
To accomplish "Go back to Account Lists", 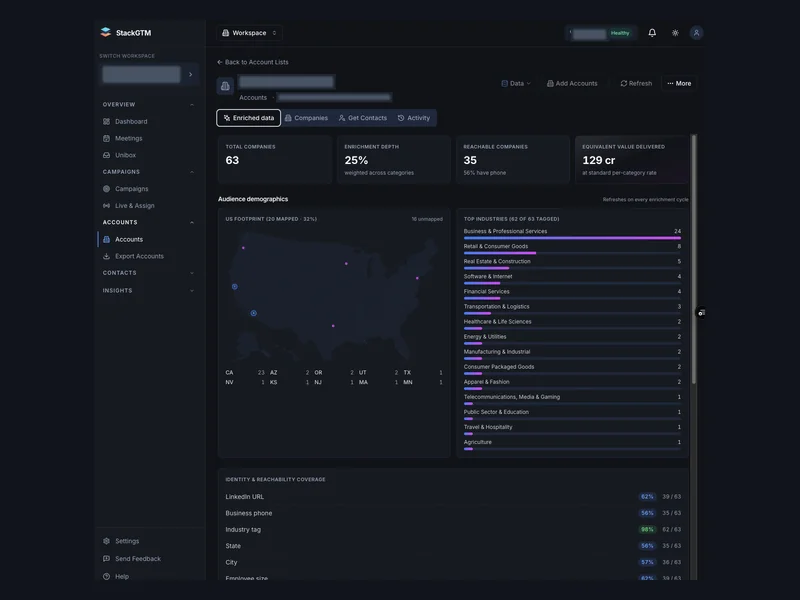I will [x=253, y=62].
